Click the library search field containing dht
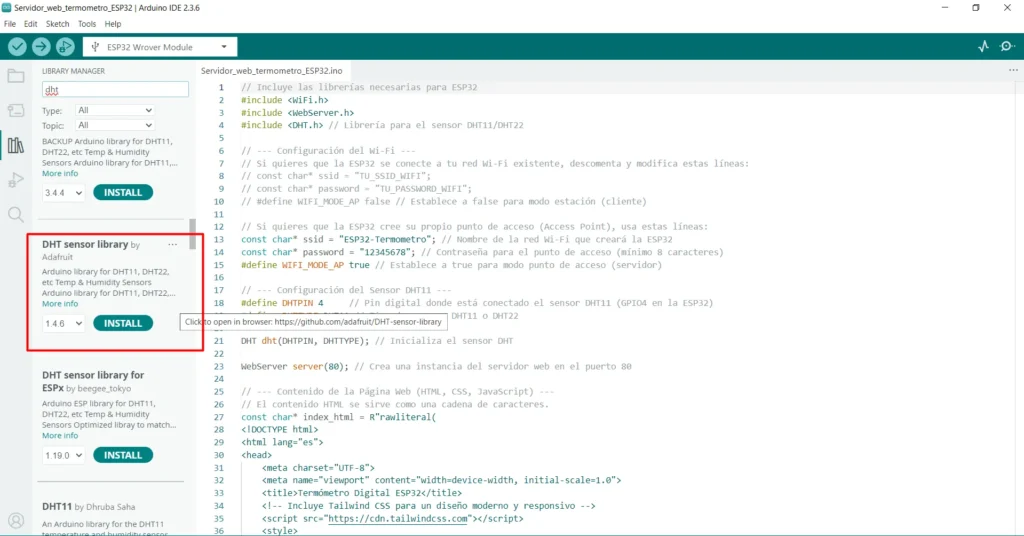 [x=115, y=89]
